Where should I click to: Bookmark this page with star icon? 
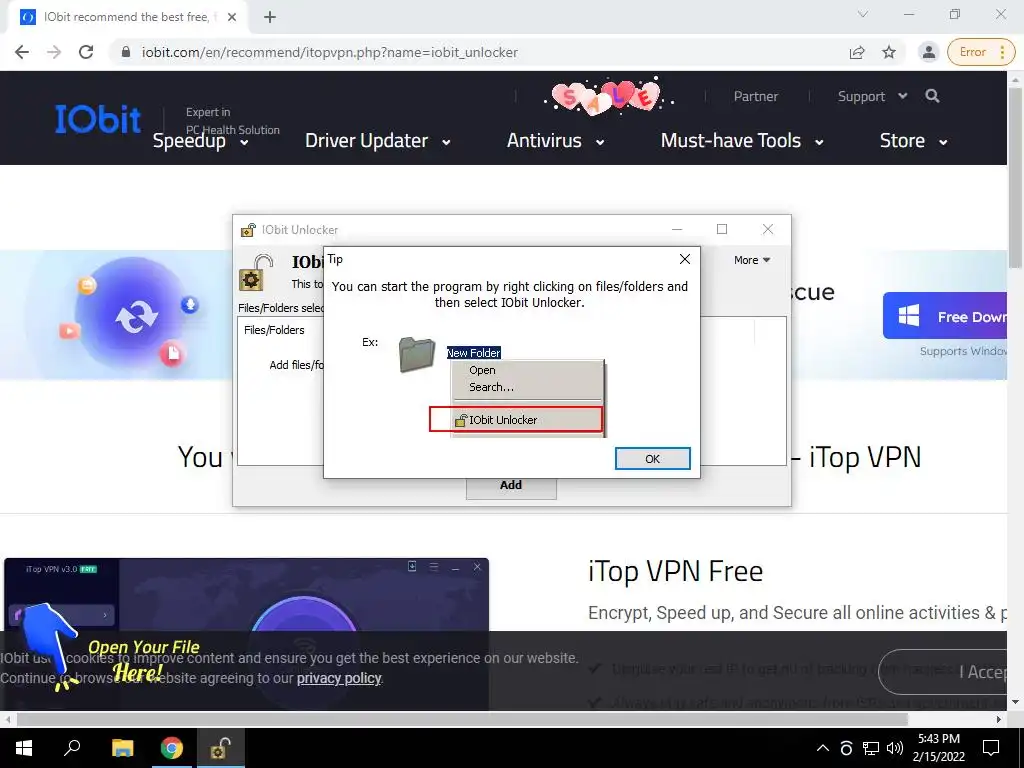889,52
